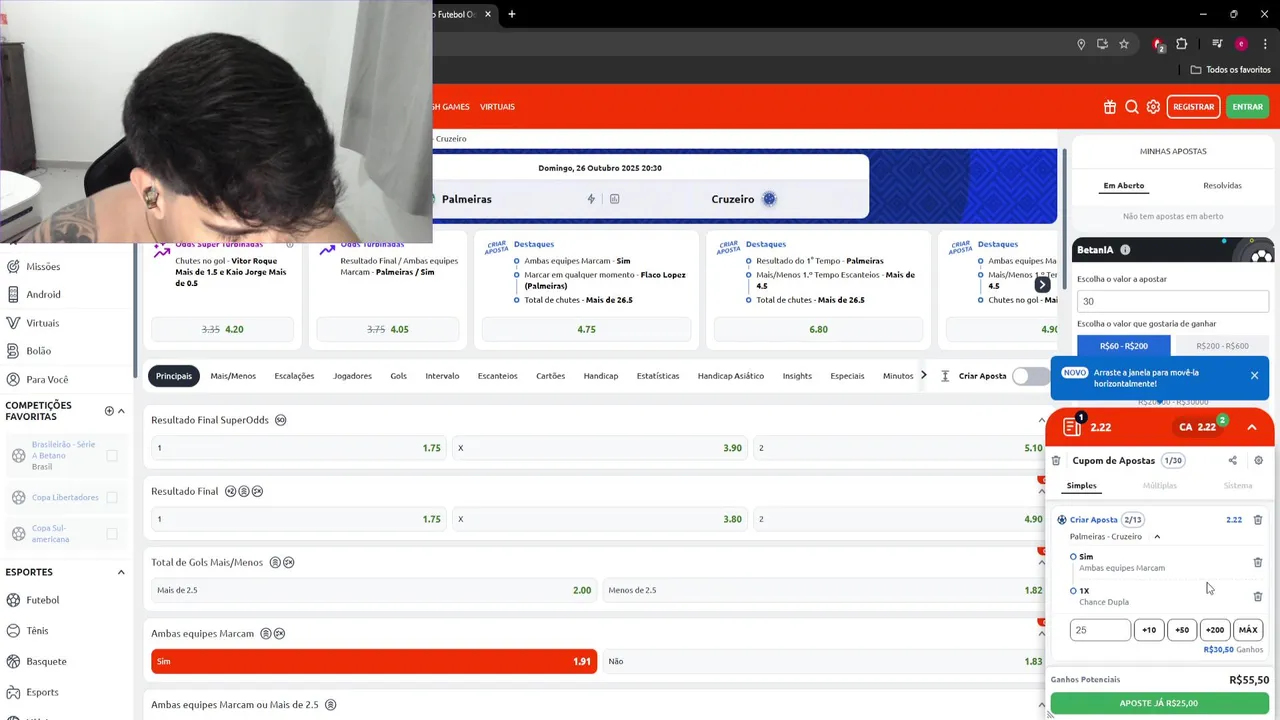
Task: Close the Arraste a janela tooltip
Action: click(x=1254, y=376)
